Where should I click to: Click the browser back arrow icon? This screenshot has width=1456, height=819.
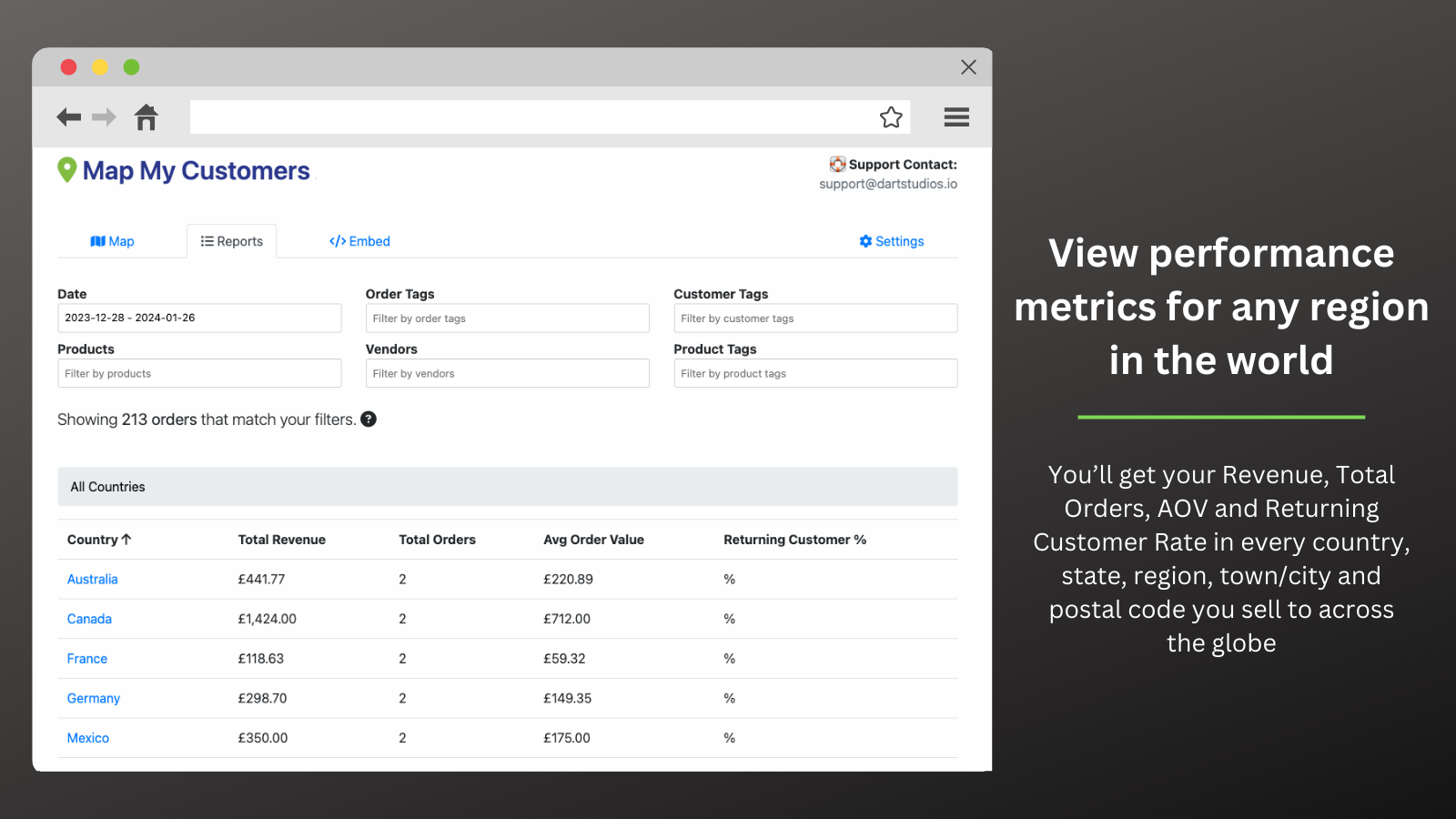click(68, 116)
